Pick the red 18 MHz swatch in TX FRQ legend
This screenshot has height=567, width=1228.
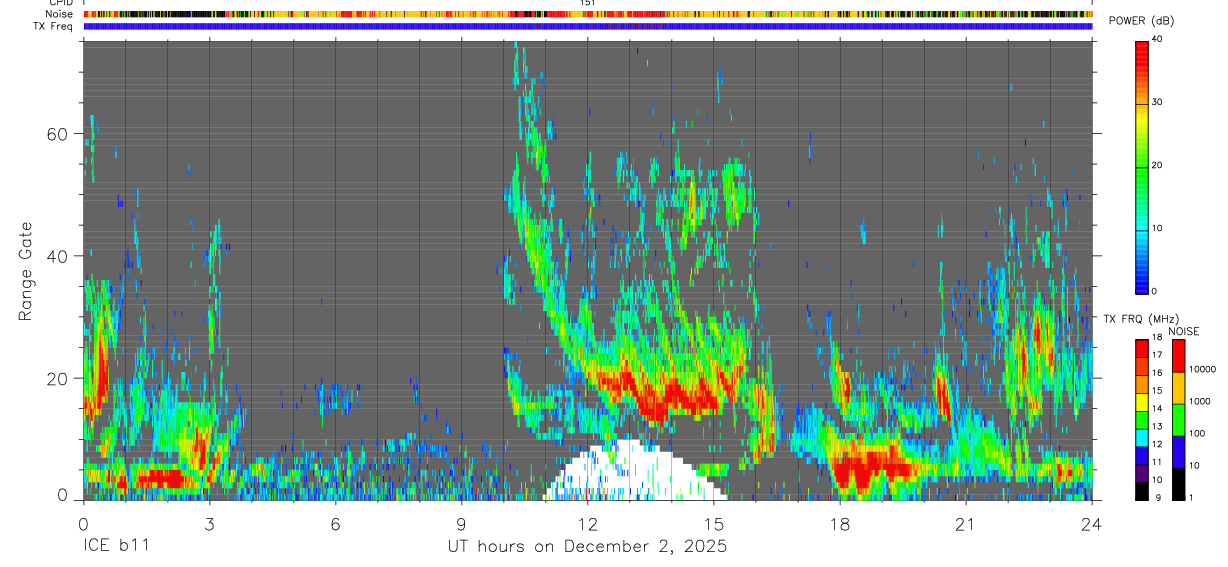pos(1142,348)
